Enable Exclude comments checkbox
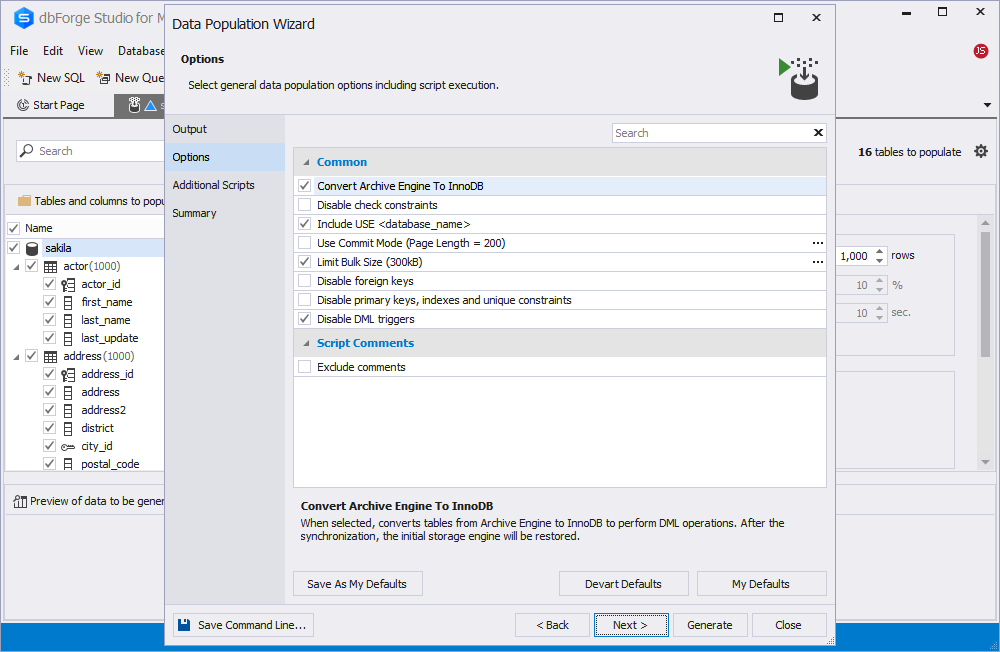This screenshot has width=1000, height=652. point(305,367)
